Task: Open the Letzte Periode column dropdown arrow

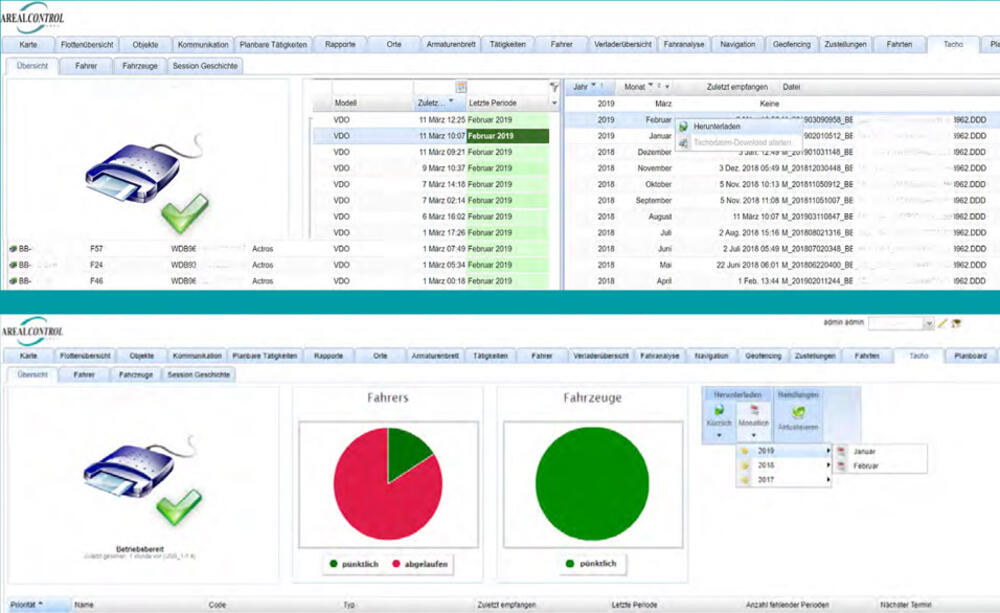Action: click(x=554, y=103)
